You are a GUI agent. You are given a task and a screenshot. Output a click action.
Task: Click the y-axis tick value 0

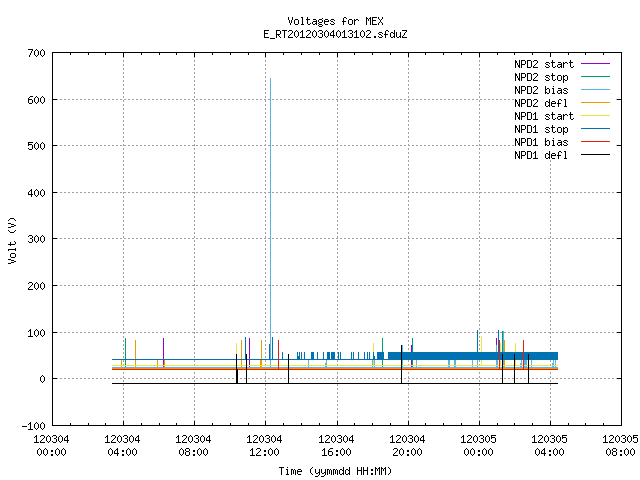coord(42,379)
